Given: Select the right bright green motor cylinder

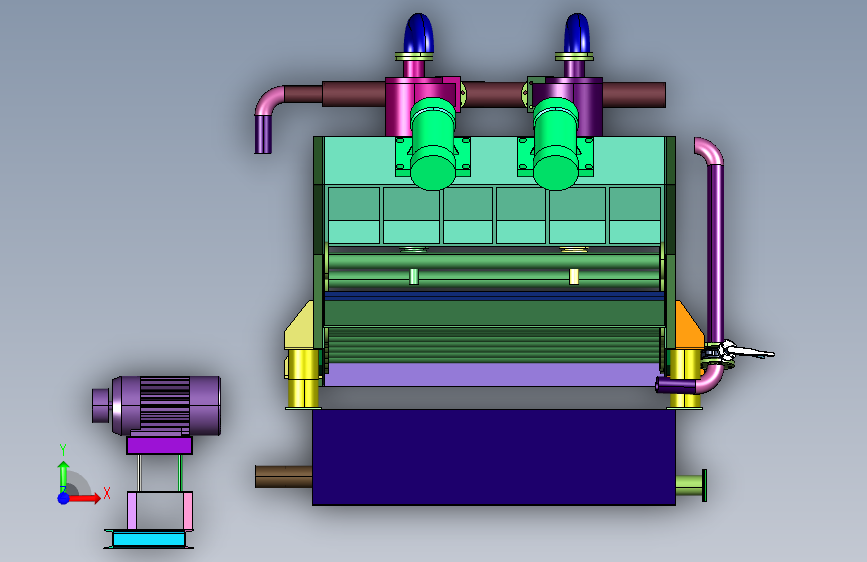Looking at the screenshot, I should pyautogui.click(x=556, y=144).
